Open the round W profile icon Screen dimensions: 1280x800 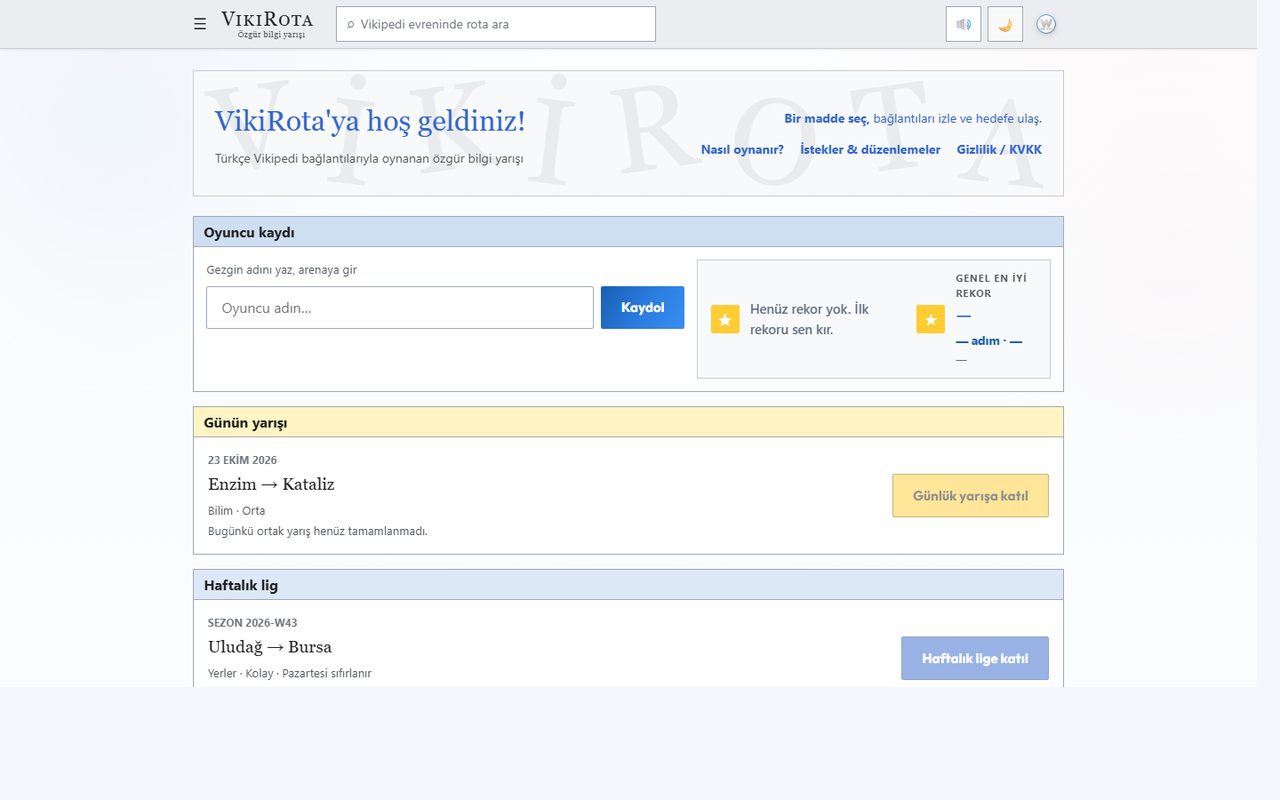[1046, 24]
